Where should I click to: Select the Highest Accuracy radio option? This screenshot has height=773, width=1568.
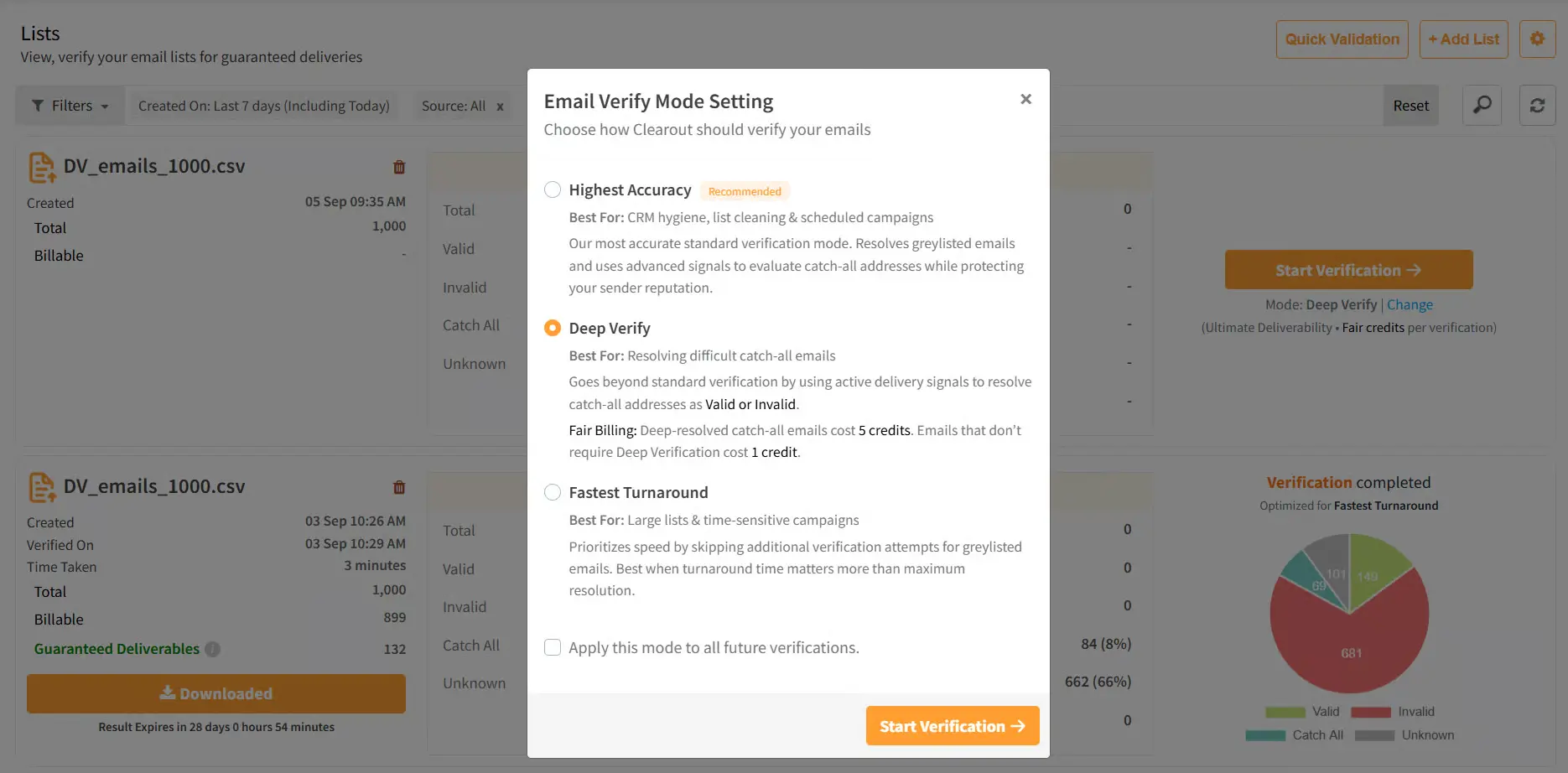[x=553, y=189]
